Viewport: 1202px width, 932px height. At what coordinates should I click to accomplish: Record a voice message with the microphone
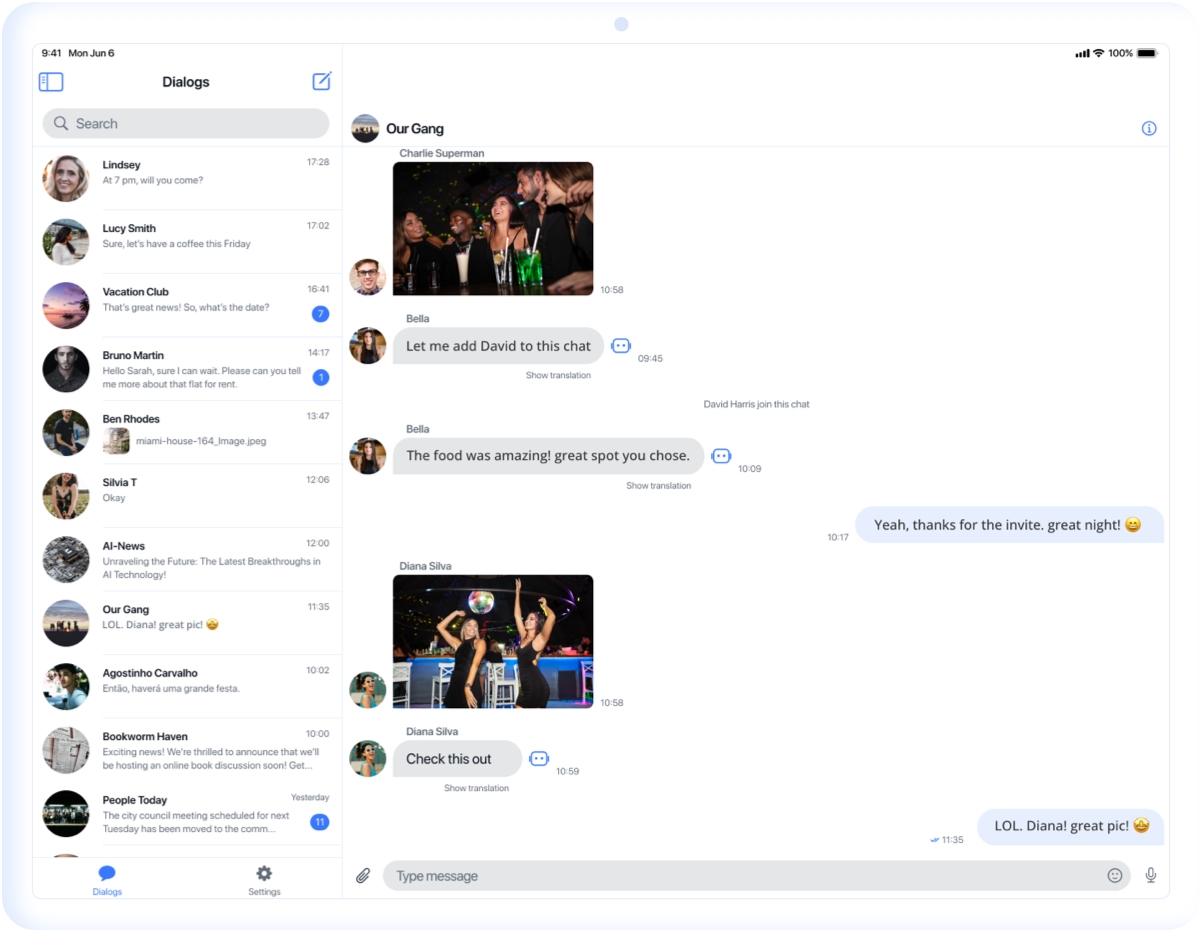pyautogui.click(x=1151, y=876)
